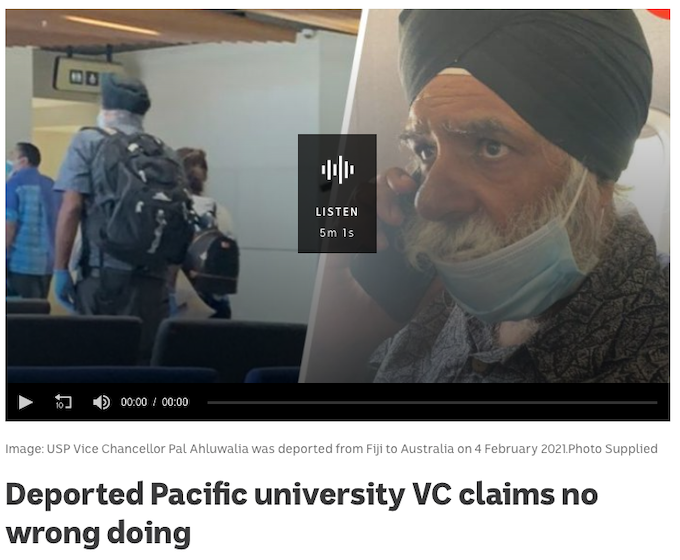
Task: Click the elapsed time 00:00 readout
Action: [134, 402]
